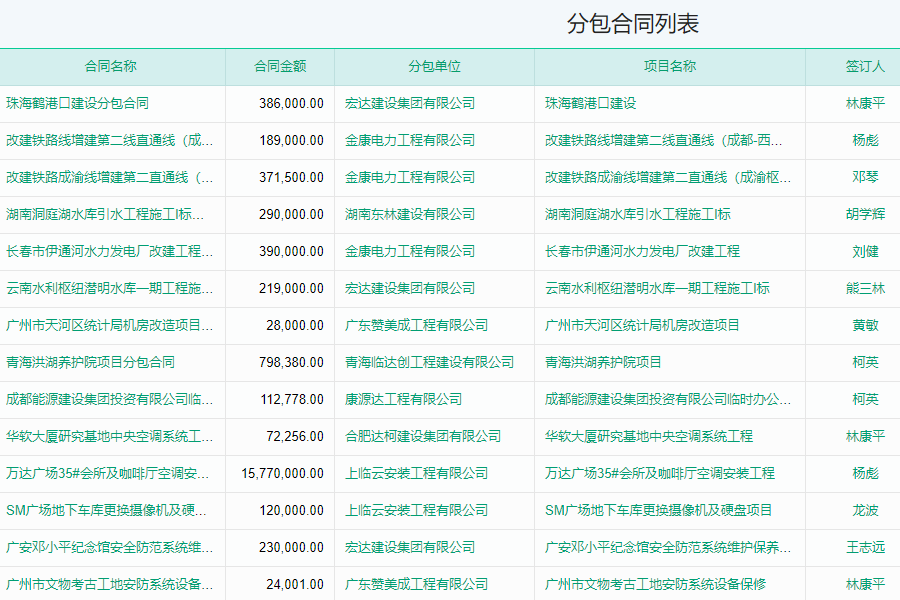Viewport: 900px width, 600px height.
Task: Select amount 230,000.00
Action: (x=291, y=548)
